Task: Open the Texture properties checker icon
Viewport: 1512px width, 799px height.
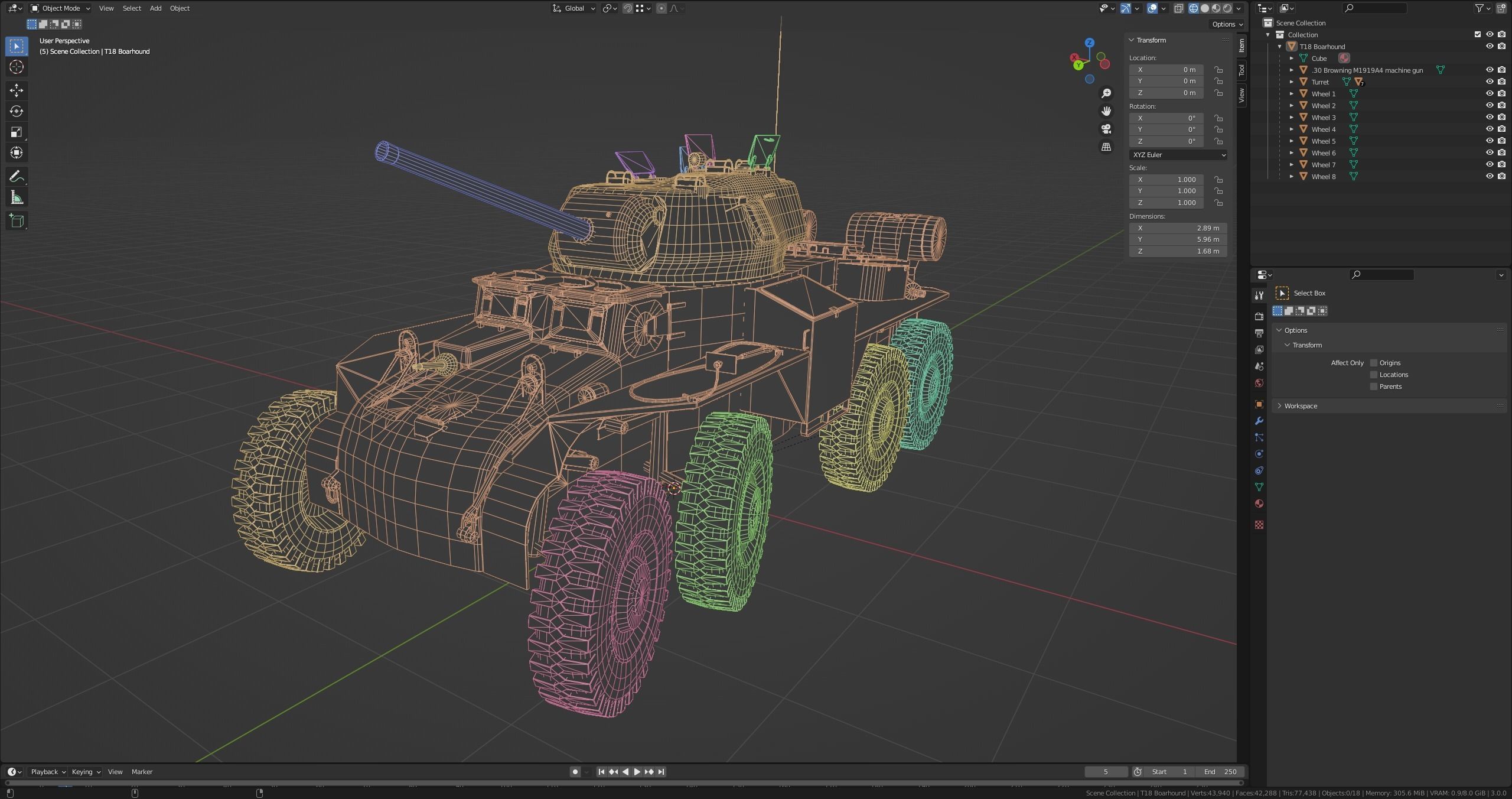Action: 1259,525
